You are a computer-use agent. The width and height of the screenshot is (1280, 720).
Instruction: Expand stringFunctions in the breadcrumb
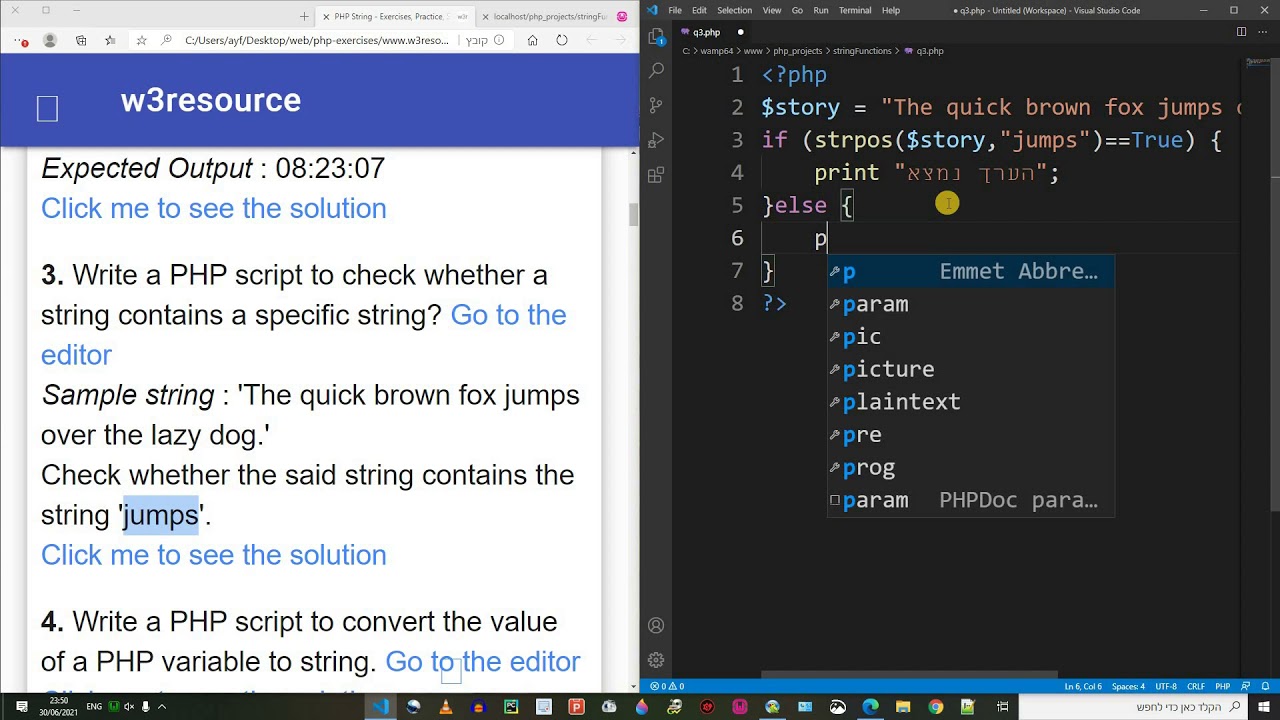861,50
